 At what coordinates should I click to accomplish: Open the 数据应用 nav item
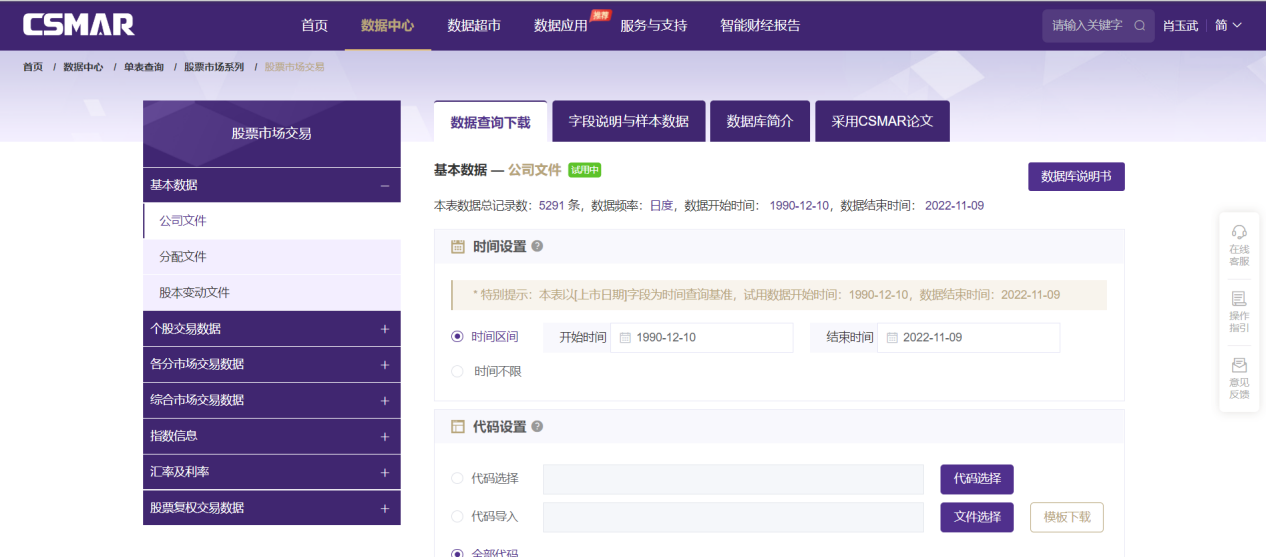[561, 26]
